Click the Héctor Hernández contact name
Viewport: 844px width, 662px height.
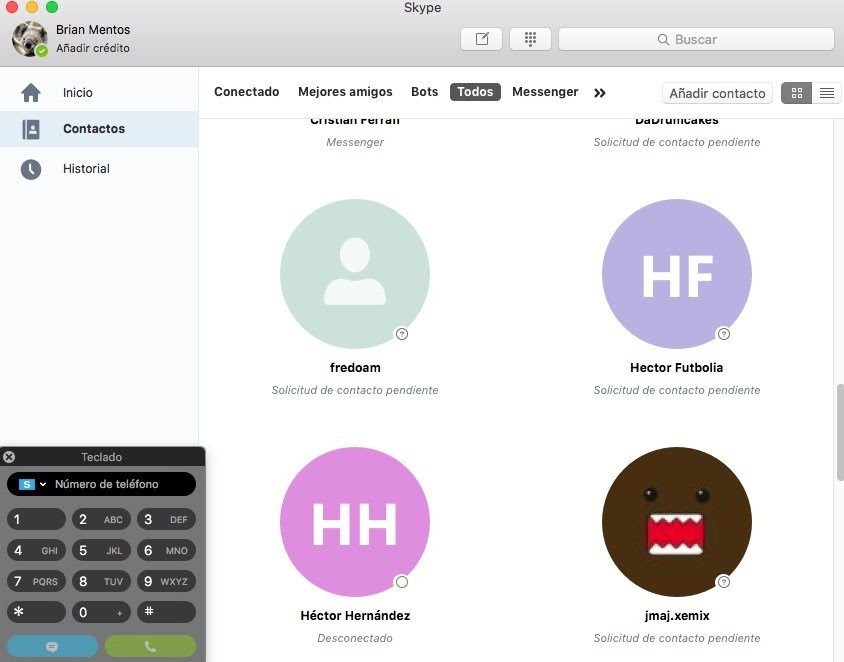[x=355, y=616]
